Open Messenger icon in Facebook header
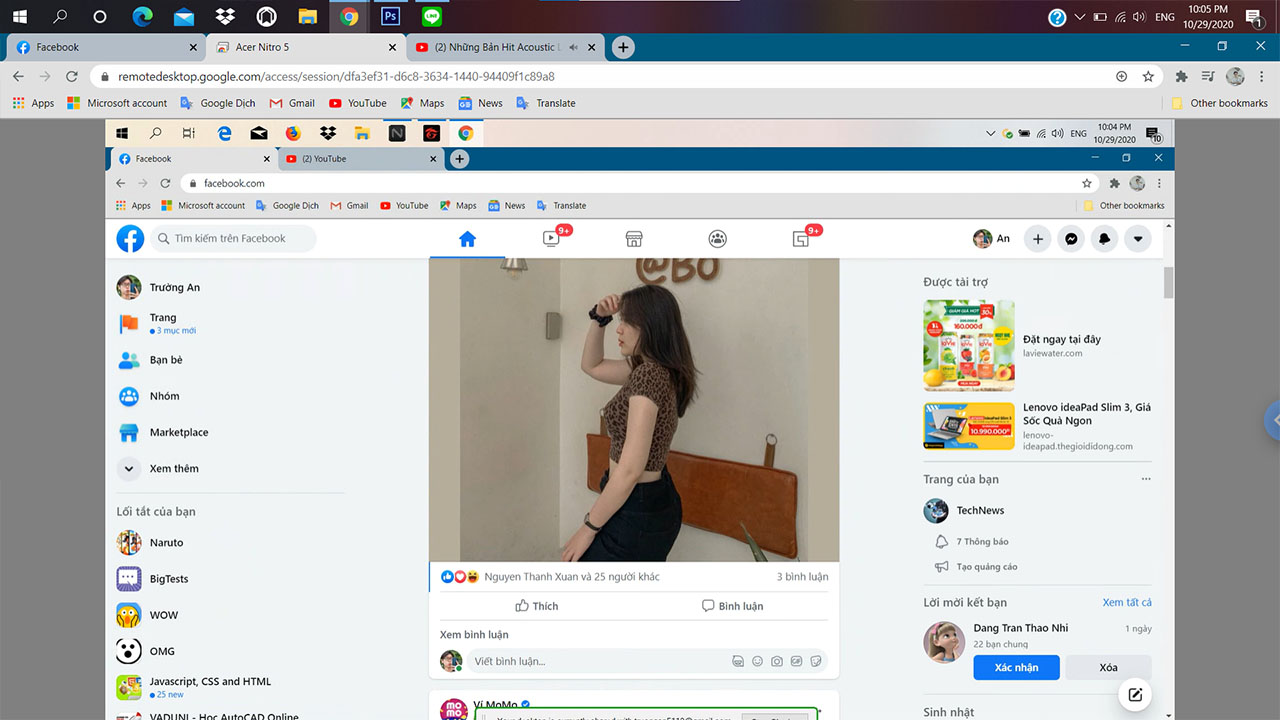The width and height of the screenshot is (1280, 720). (1071, 239)
